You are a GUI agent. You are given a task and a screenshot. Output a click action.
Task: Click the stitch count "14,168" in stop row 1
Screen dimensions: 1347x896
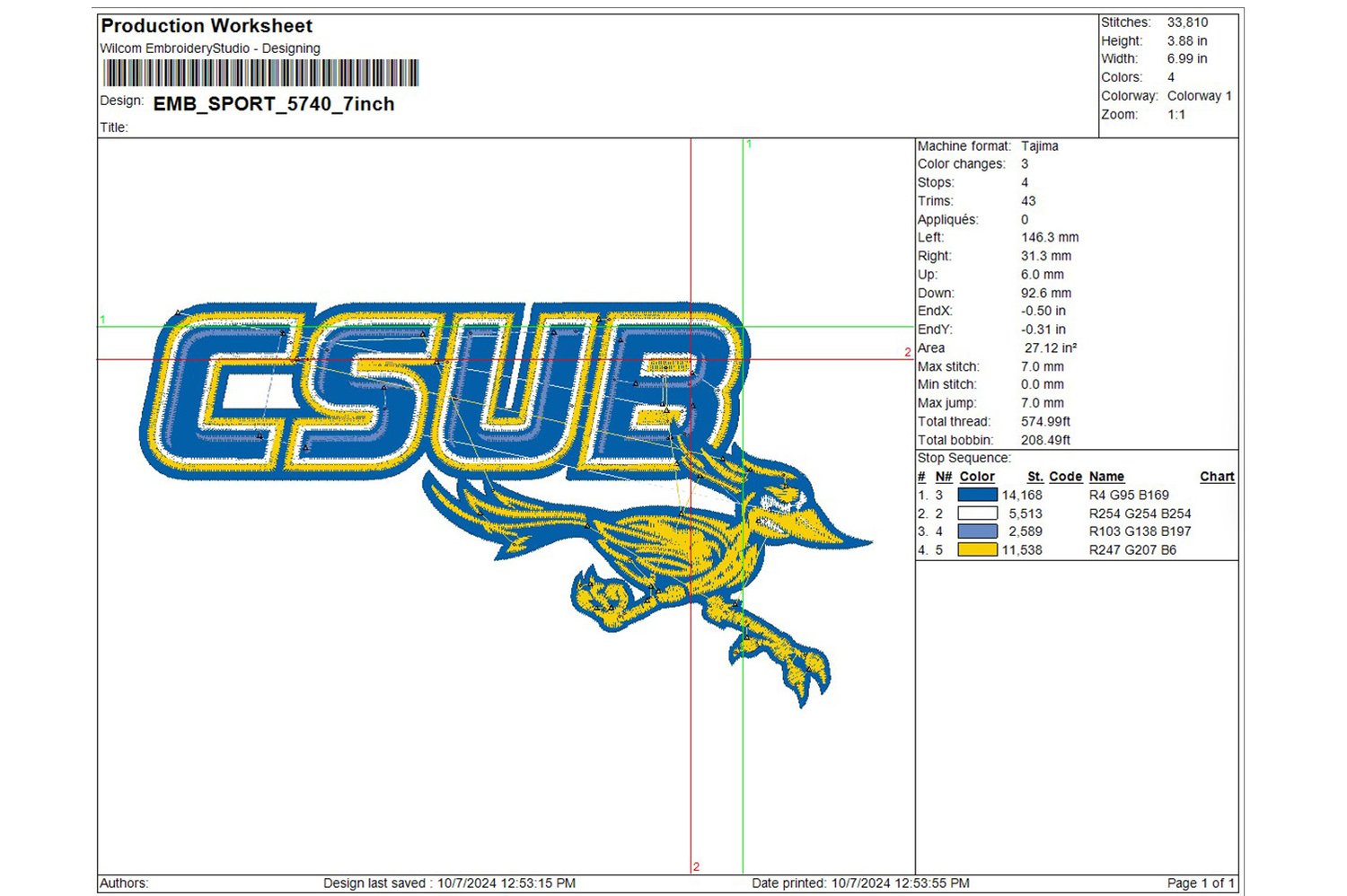[1022, 496]
